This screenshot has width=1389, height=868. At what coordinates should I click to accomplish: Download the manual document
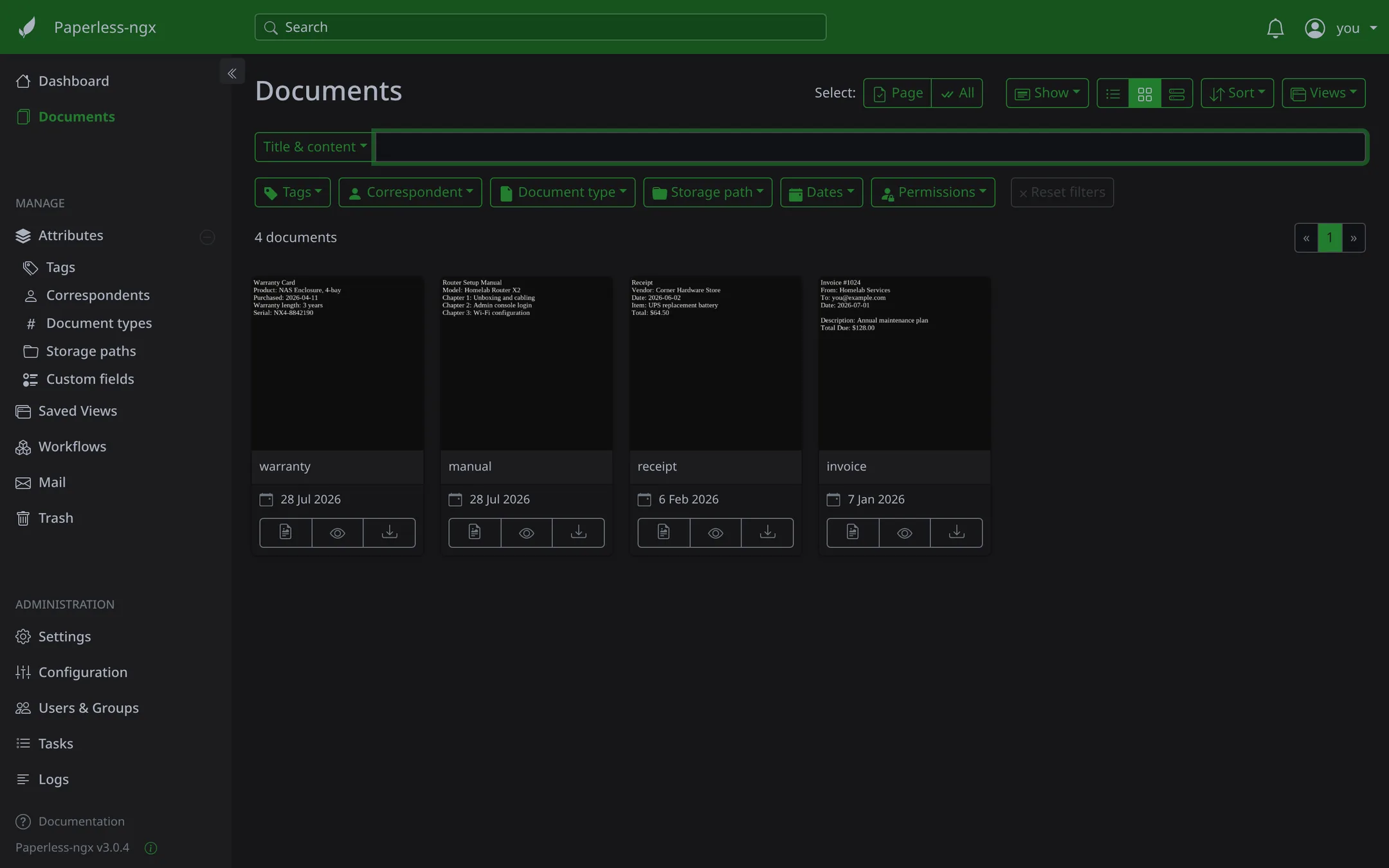coord(578,532)
